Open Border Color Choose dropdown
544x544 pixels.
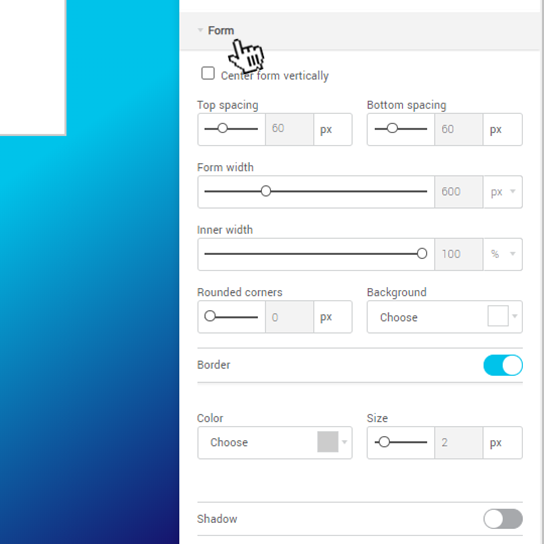[275, 442]
